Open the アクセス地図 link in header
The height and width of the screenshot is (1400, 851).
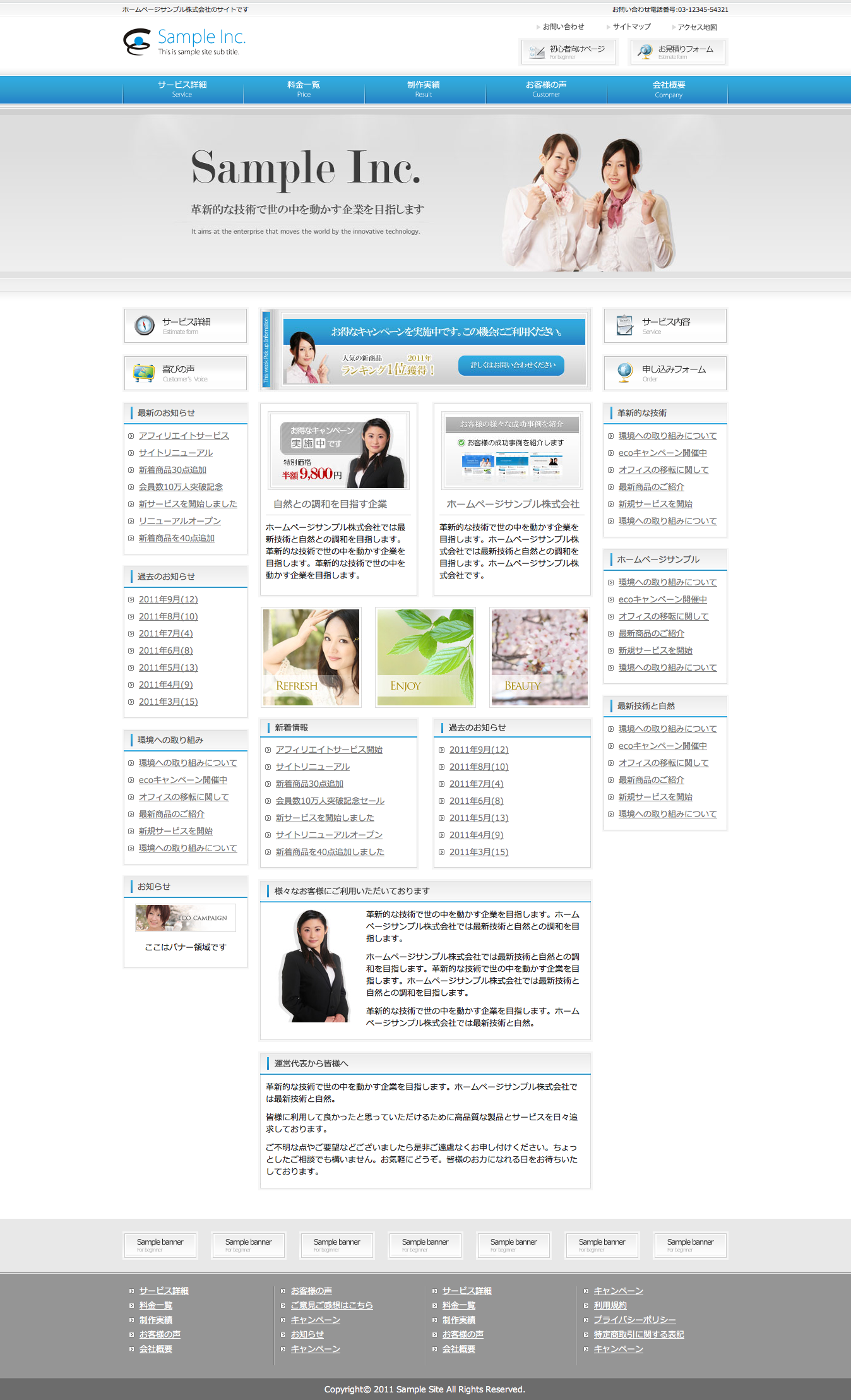pos(697,27)
